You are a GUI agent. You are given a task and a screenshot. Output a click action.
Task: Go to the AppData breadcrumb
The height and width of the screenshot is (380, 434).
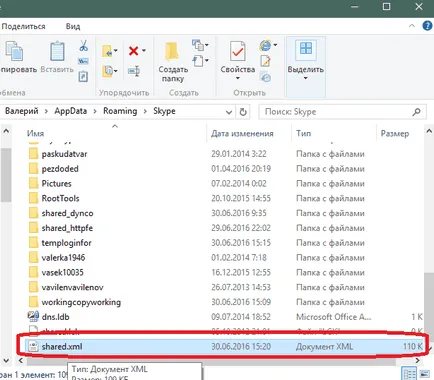(x=71, y=111)
